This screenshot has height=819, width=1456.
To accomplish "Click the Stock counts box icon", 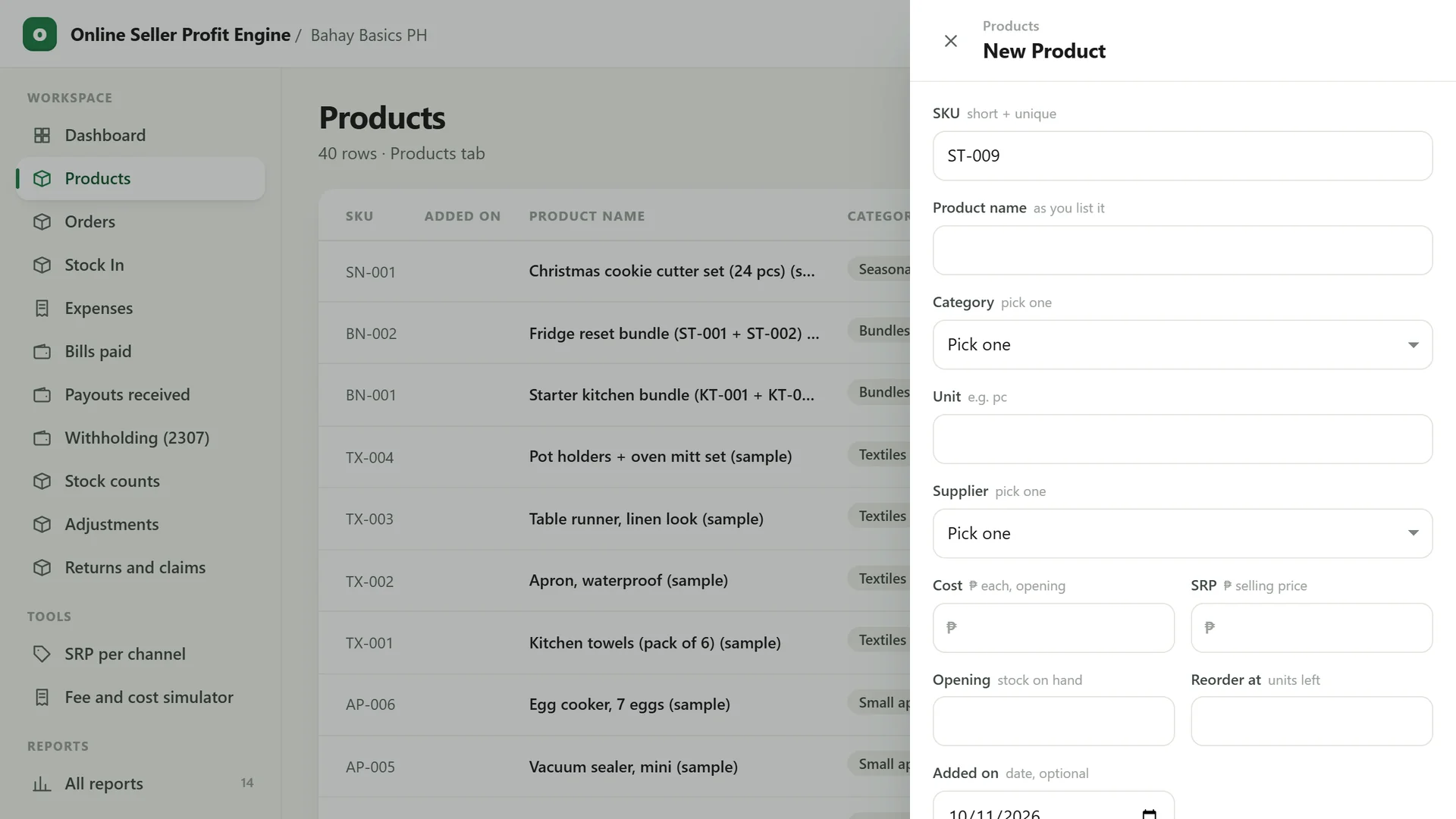I will (42, 481).
